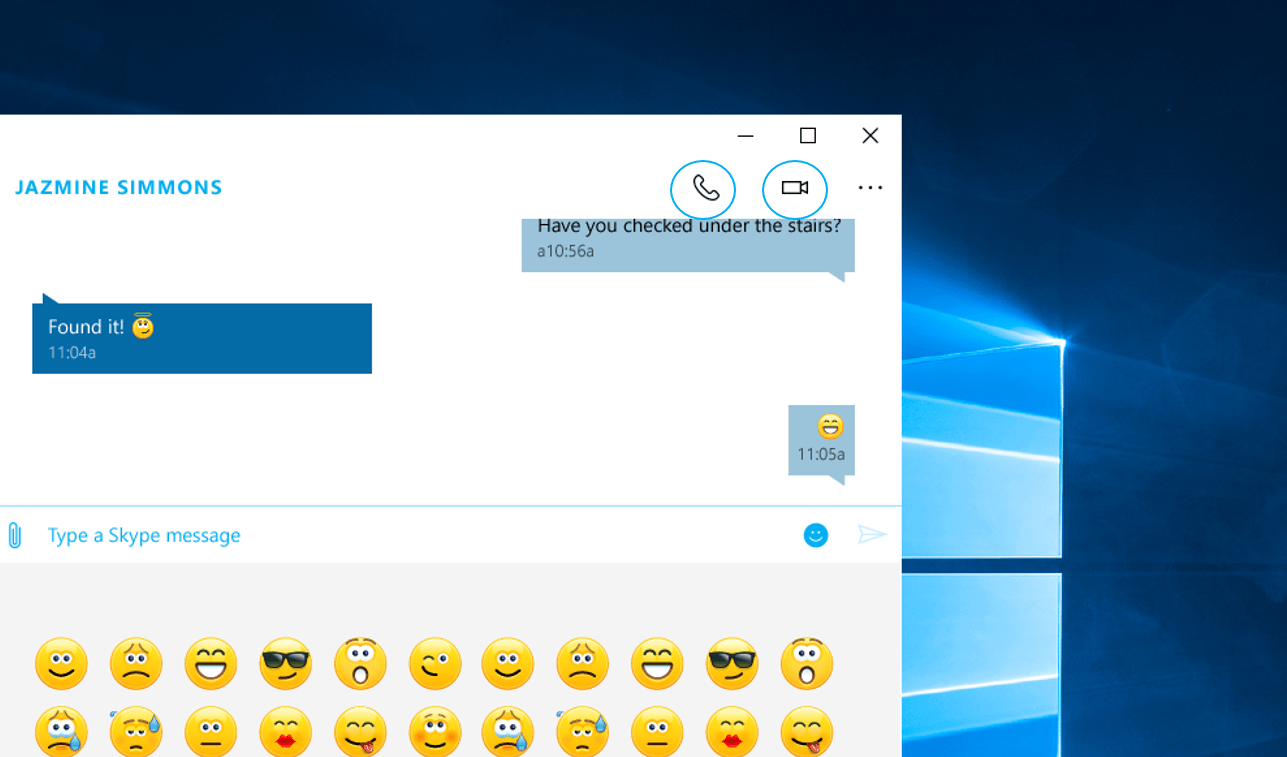
Task: Choose the first kissing lips emoji
Action: pyautogui.click(x=285, y=732)
